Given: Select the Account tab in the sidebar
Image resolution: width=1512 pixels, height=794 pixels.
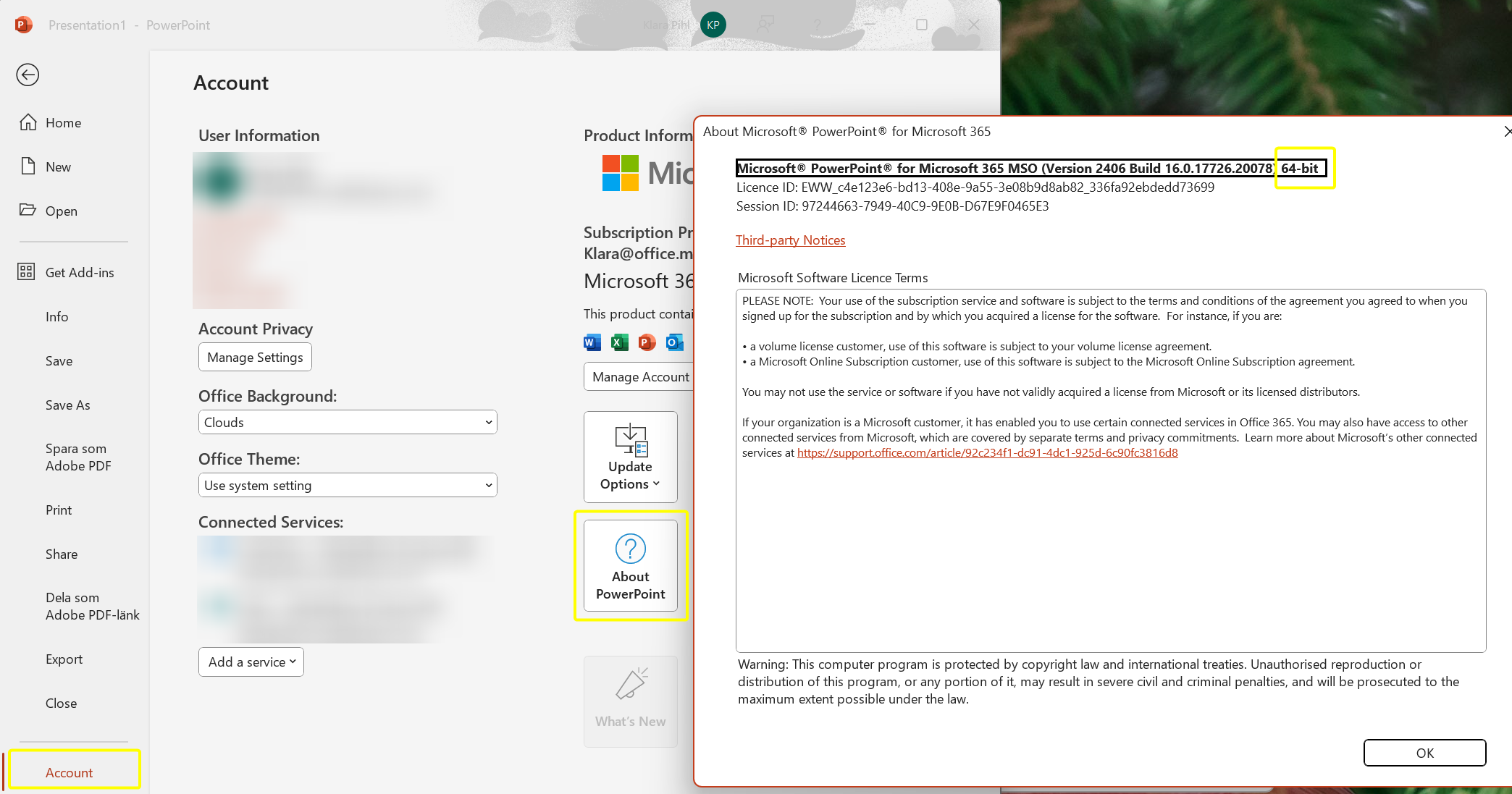Looking at the screenshot, I should pyautogui.click(x=70, y=772).
